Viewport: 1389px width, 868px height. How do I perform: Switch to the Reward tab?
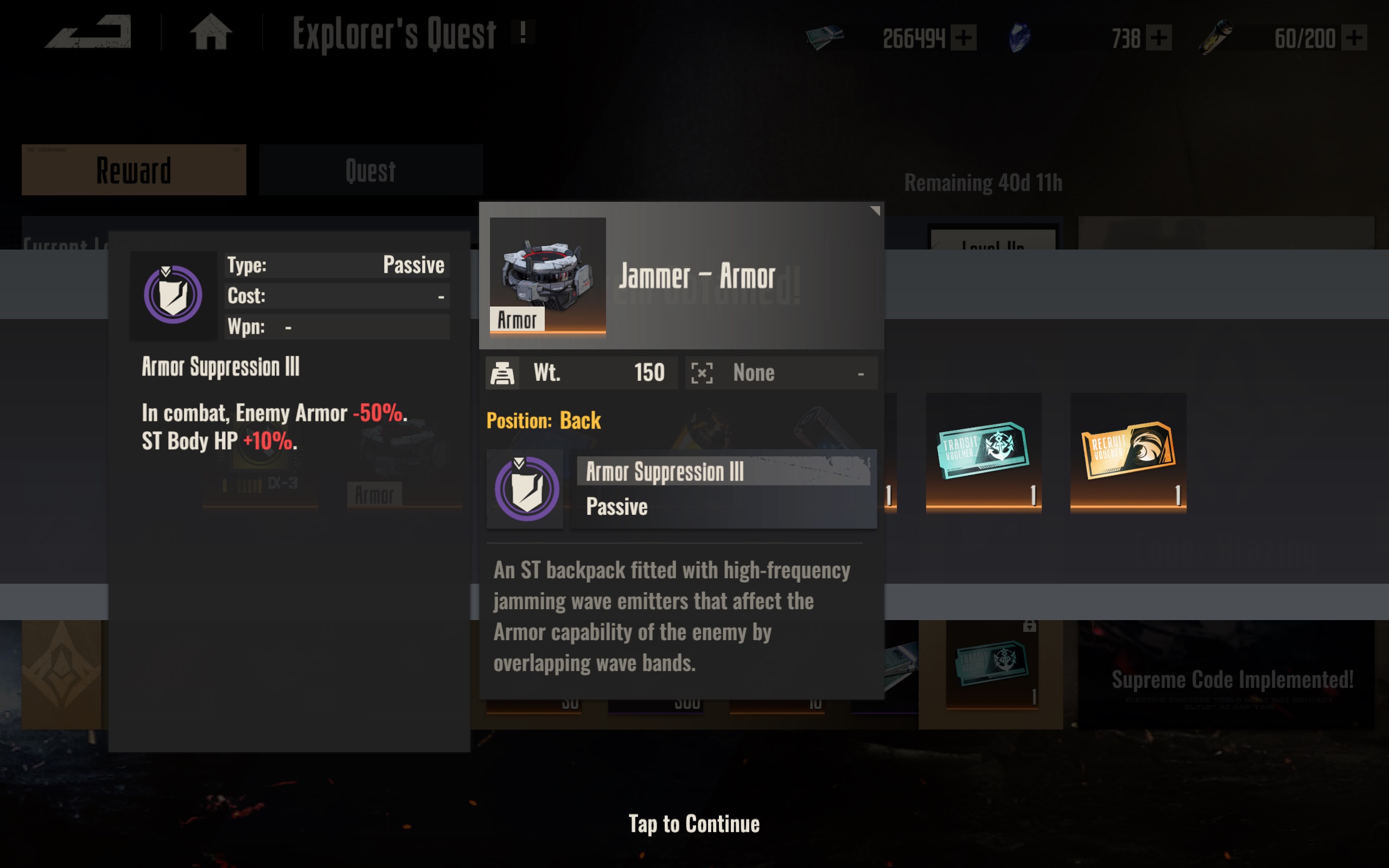(x=133, y=170)
